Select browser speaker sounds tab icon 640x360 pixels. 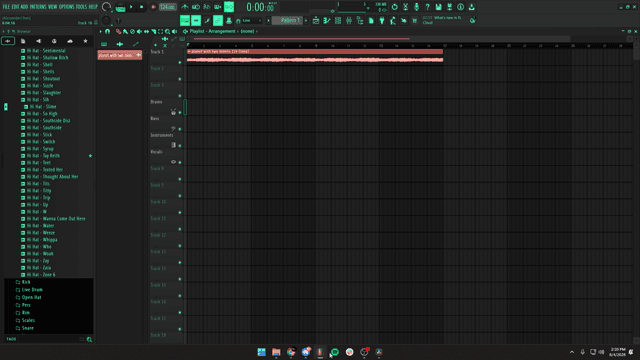tap(39, 41)
